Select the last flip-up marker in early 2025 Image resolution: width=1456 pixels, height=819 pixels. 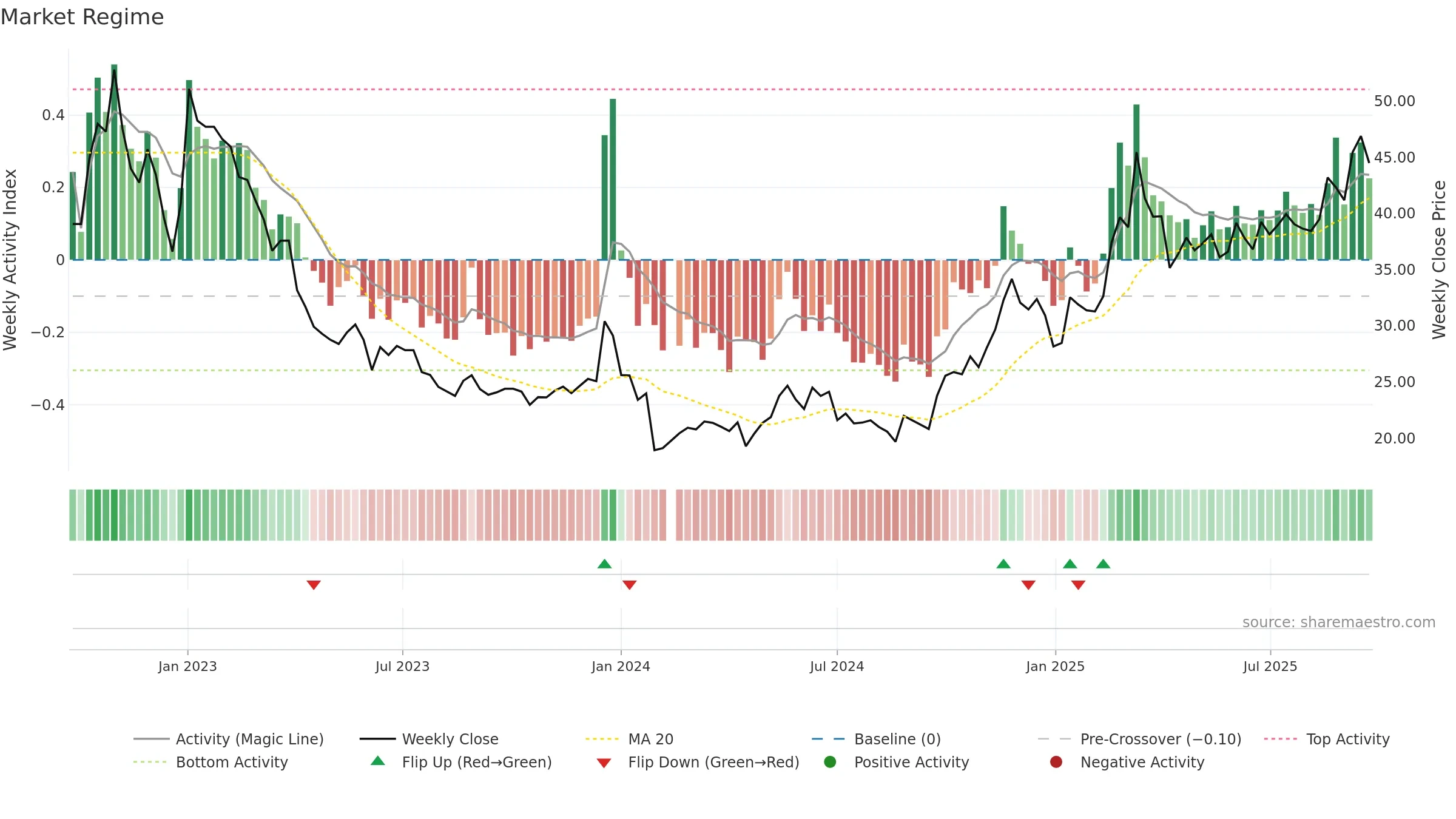(x=1103, y=564)
